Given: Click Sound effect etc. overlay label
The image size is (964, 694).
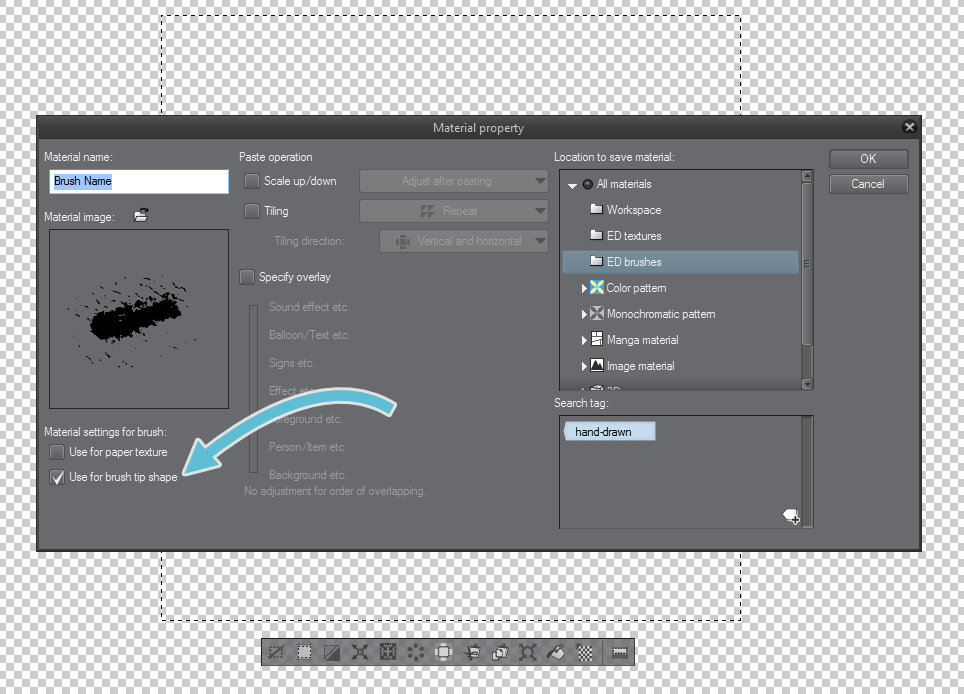Looking at the screenshot, I should coord(310,307).
